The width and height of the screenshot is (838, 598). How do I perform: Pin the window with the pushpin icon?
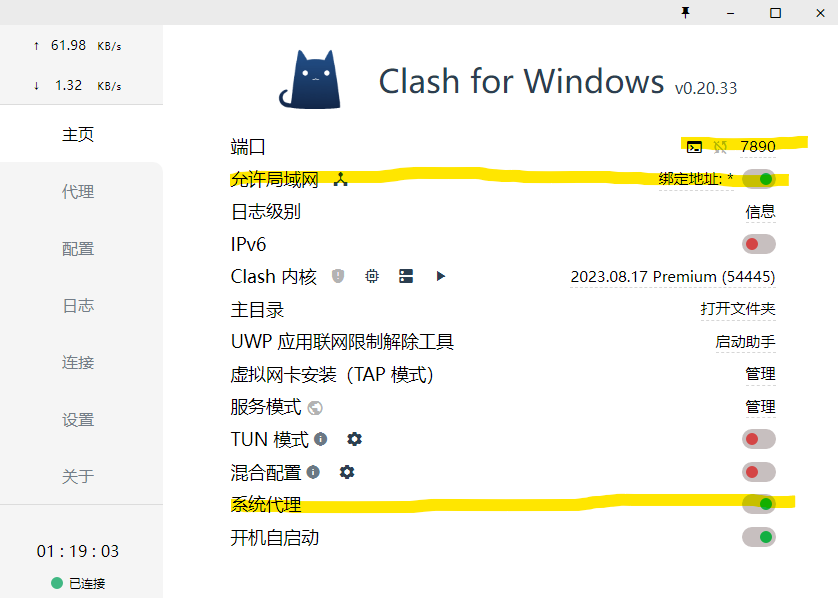[x=686, y=13]
